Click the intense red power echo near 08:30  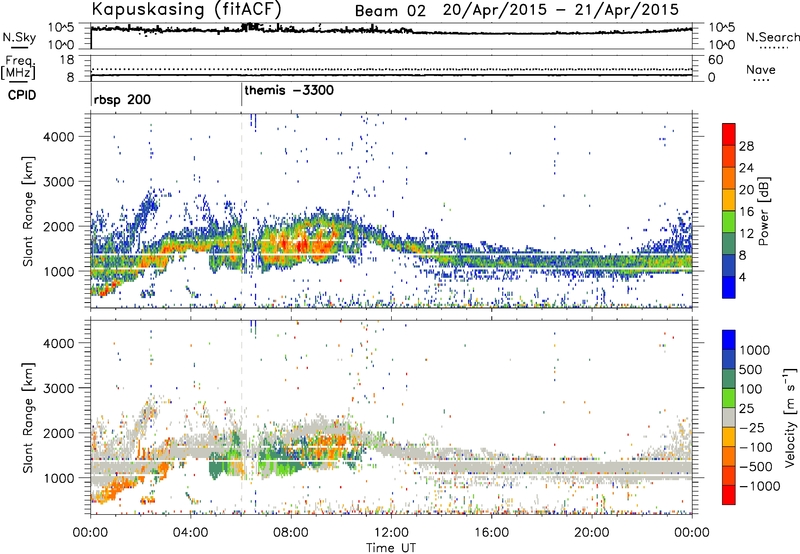pos(302,246)
